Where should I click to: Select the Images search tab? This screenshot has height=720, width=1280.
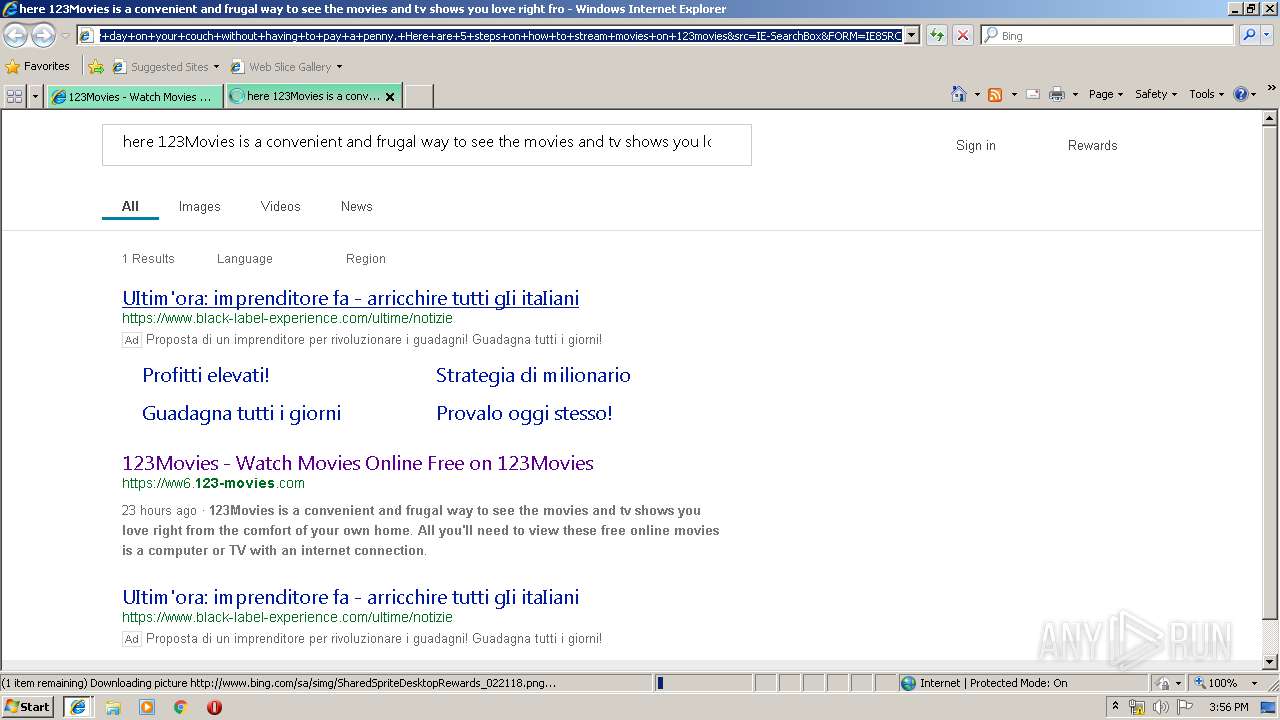(199, 206)
